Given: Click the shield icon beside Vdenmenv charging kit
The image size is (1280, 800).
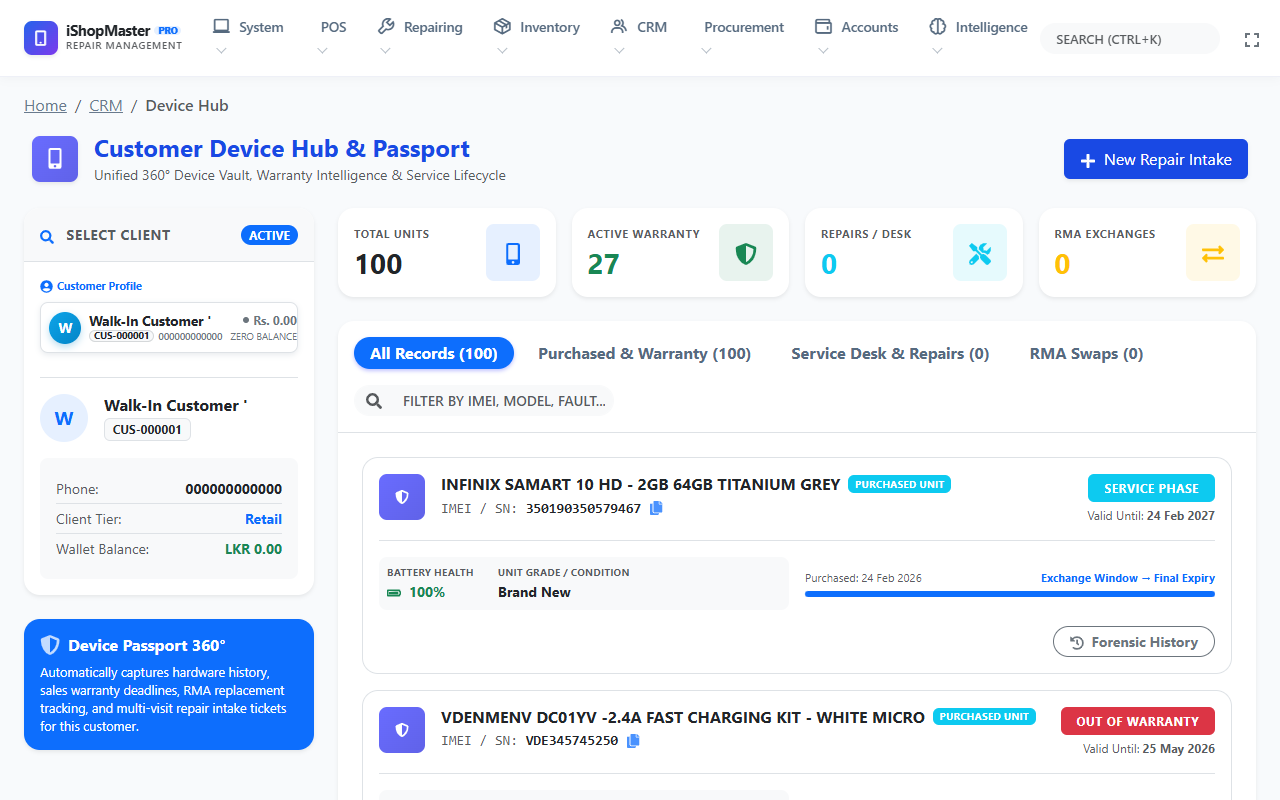Looking at the screenshot, I should (x=402, y=730).
